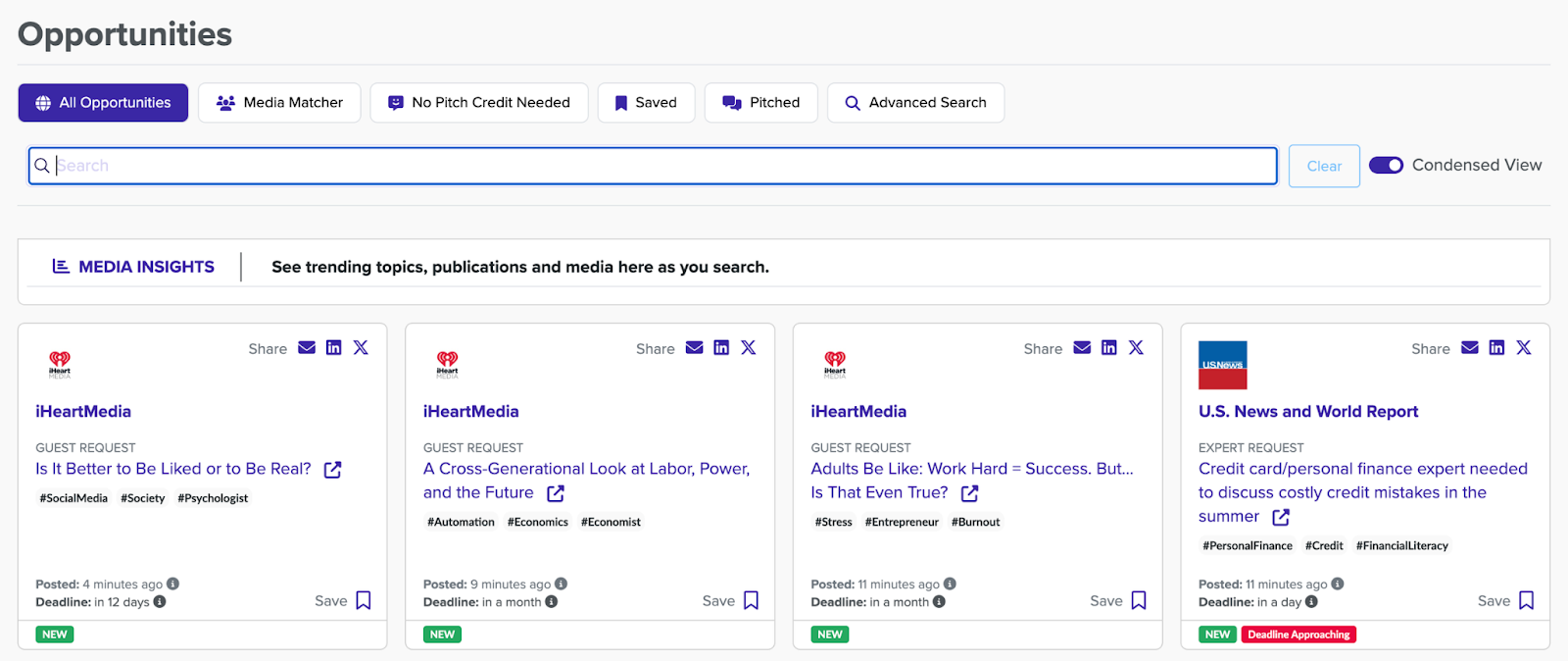Share Cross-Generational Look card on X
Screen dimensions: 1568x661
749,348
